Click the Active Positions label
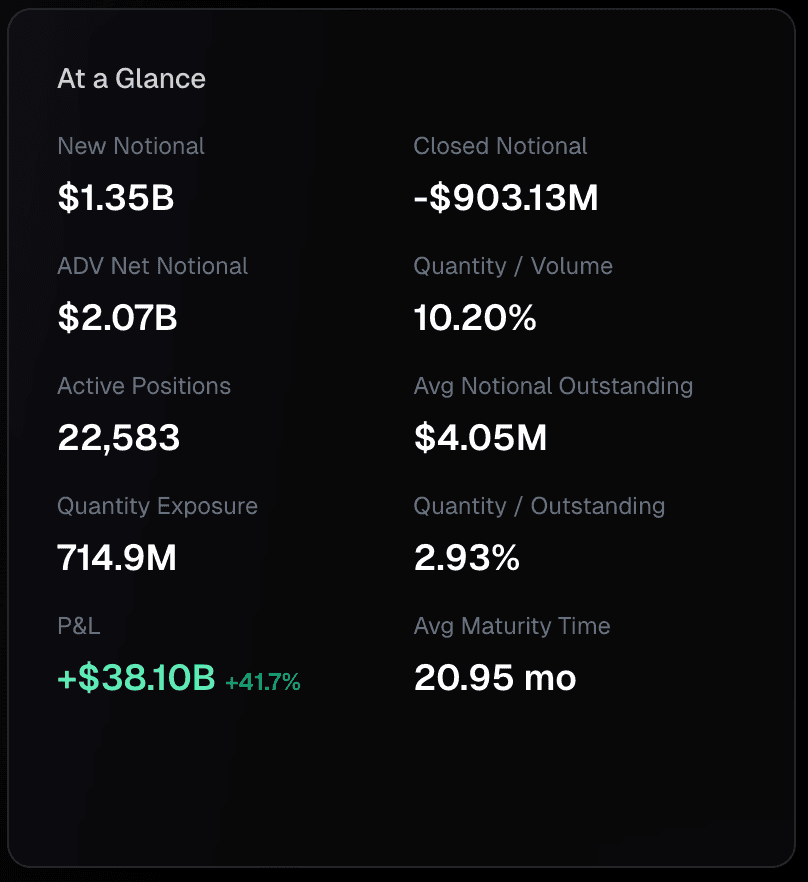Viewport: 808px width, 882px height. [x=144, y=386]
